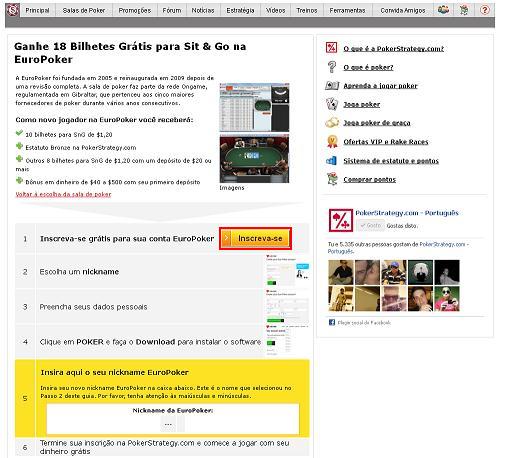Open the Salas de Poker menu
This screenshot has width=506, height=458.
point(84,10)
